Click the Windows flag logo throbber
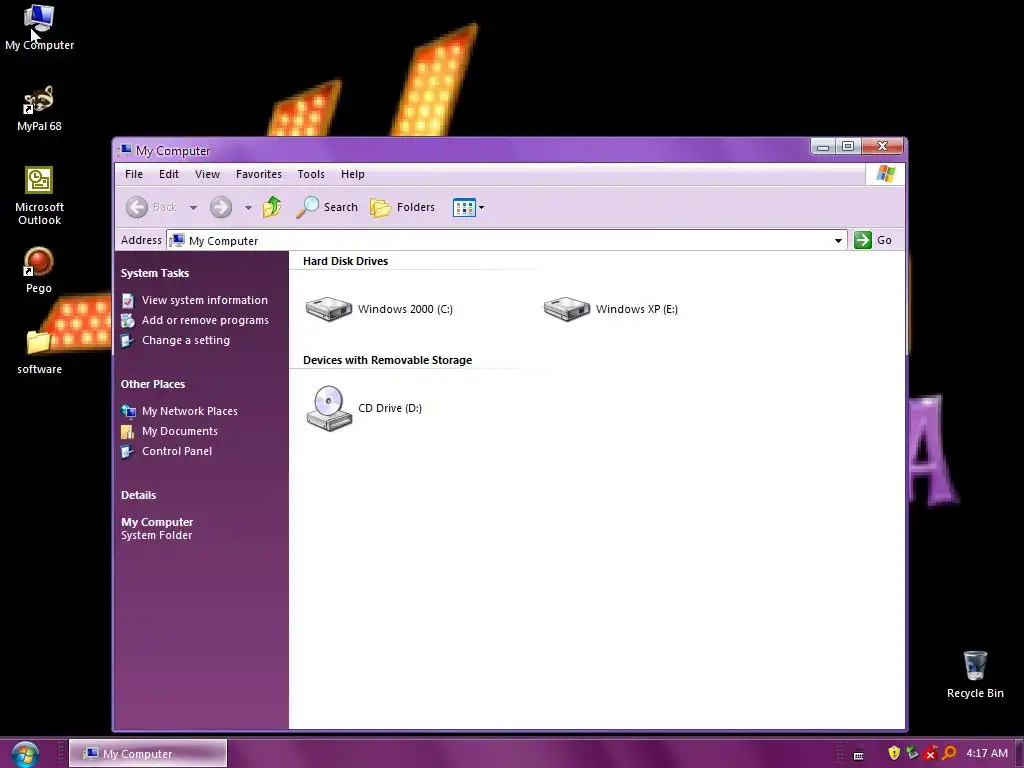This screenshot has height=768, width=1024. (886, 174)
